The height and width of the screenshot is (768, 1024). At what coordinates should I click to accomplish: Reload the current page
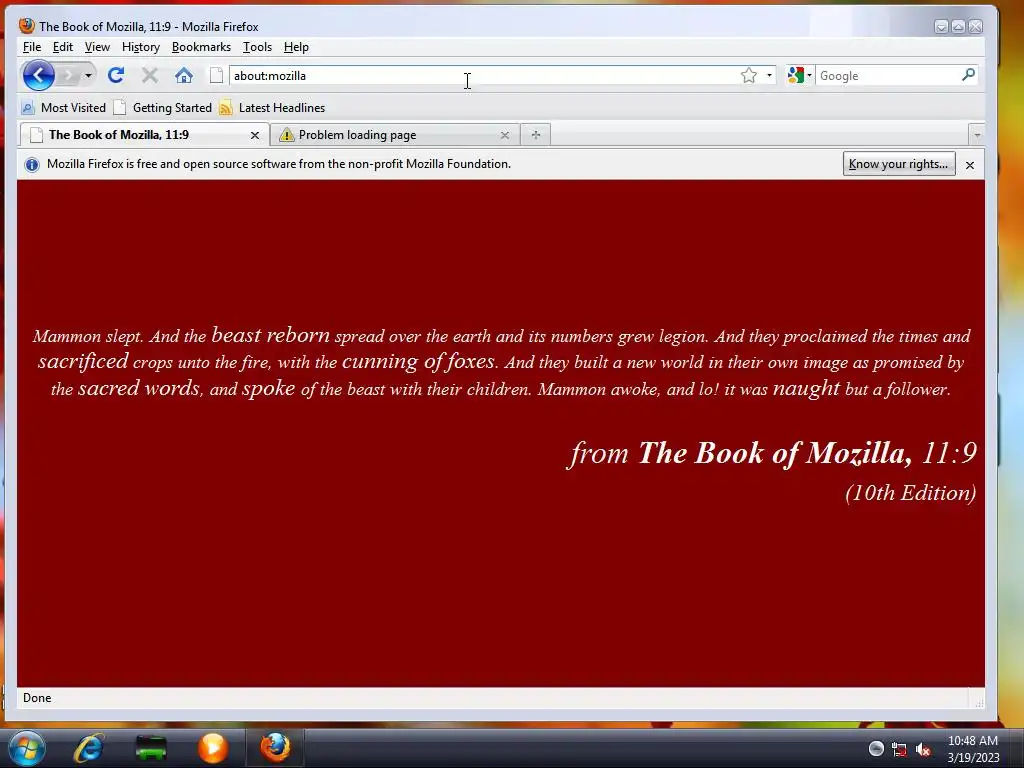[x=116, y=76]
